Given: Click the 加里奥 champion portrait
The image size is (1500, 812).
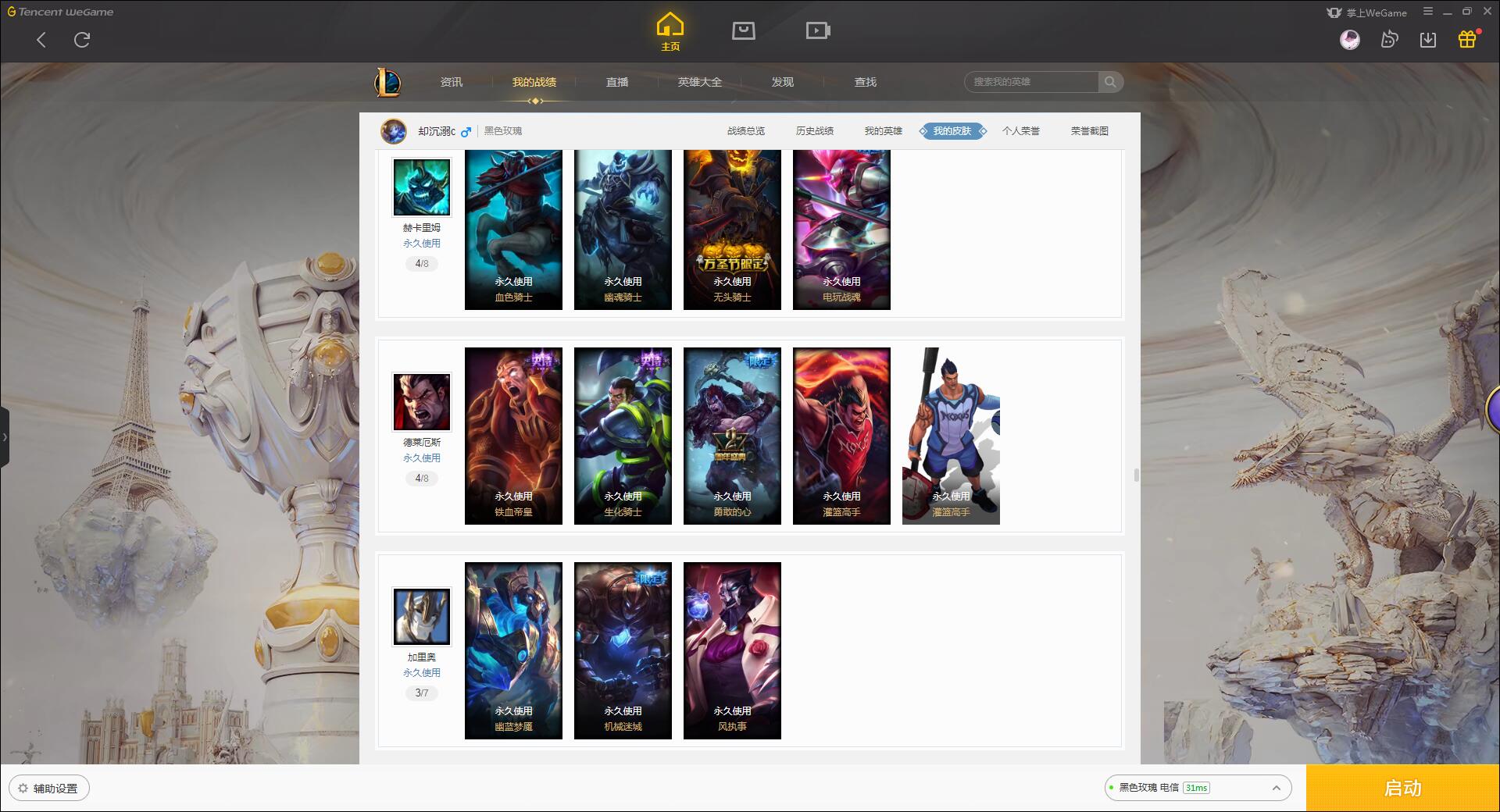Looking at the screenshot, I should (x=422, y=617).
